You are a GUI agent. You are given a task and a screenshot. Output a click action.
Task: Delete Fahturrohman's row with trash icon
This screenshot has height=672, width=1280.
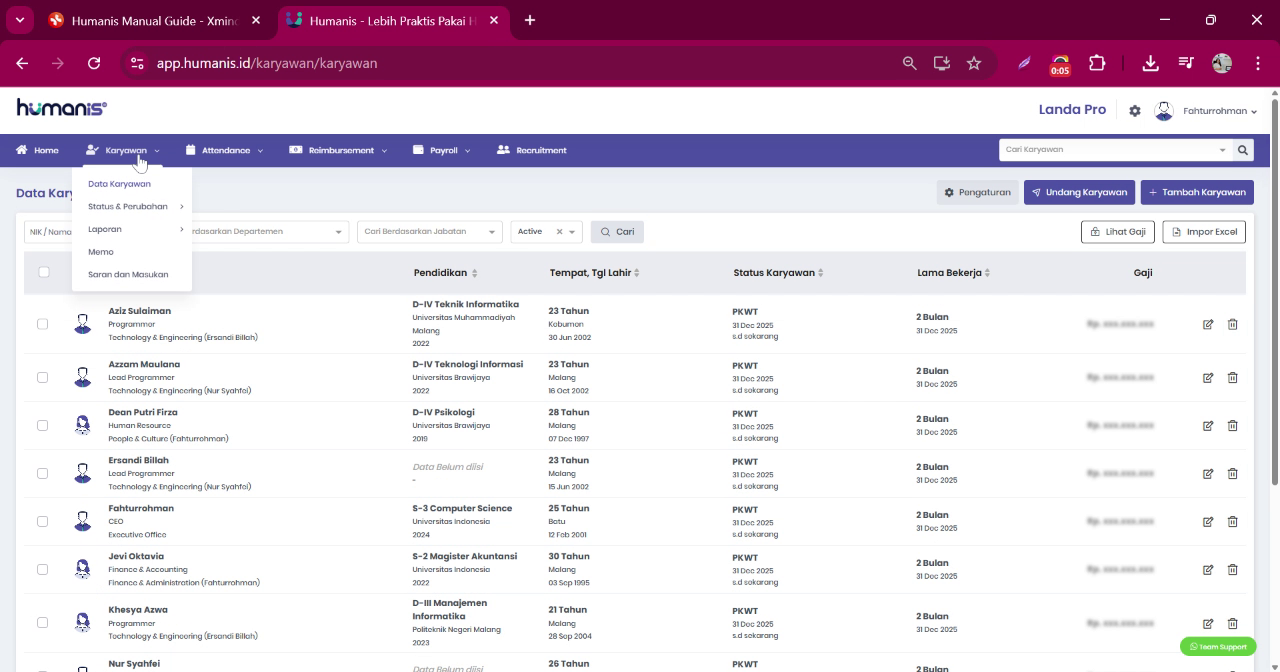pyautogui.click(x=1232, y=521)
